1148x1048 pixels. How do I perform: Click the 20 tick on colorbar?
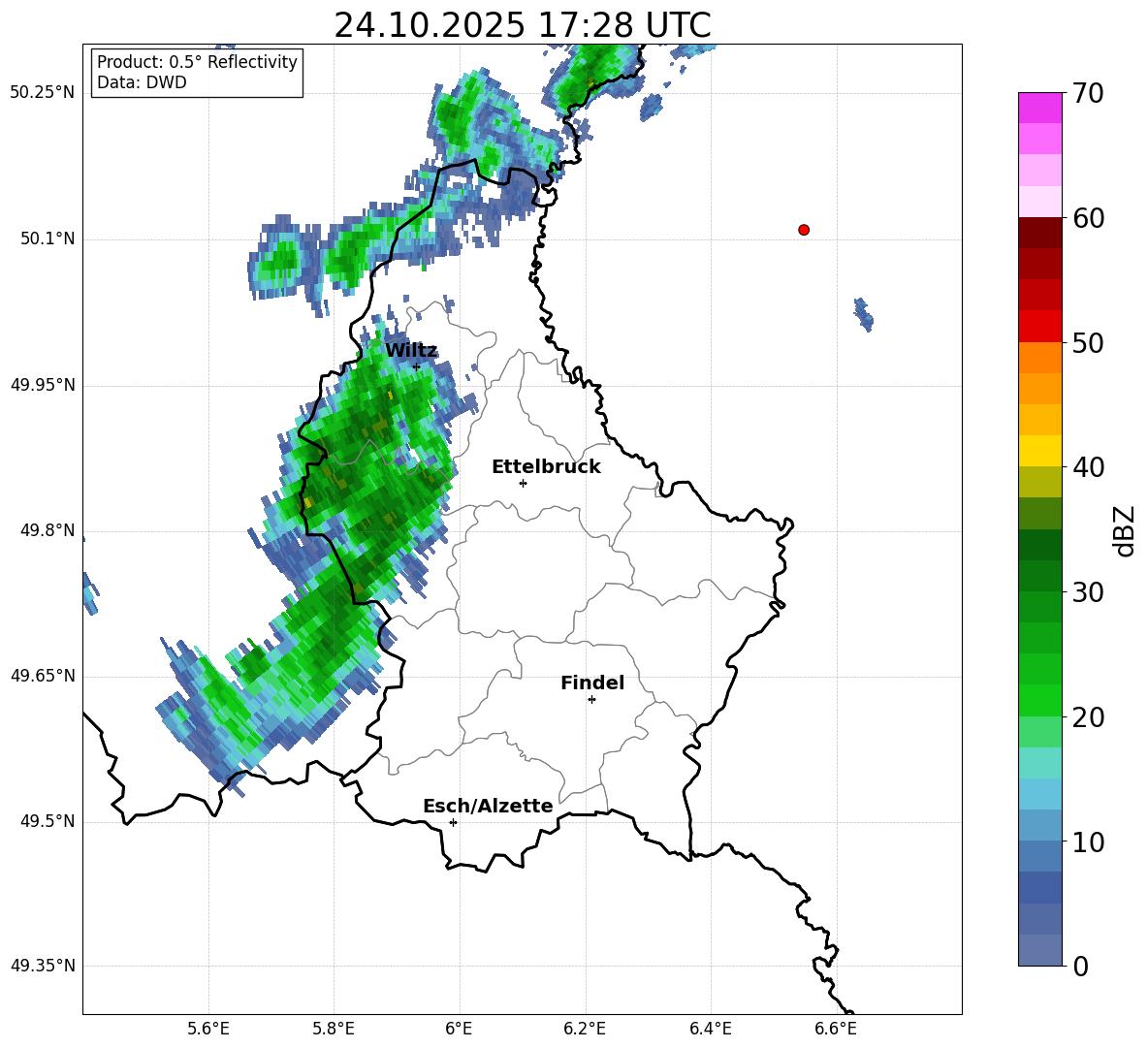(x=1089, y=717)
